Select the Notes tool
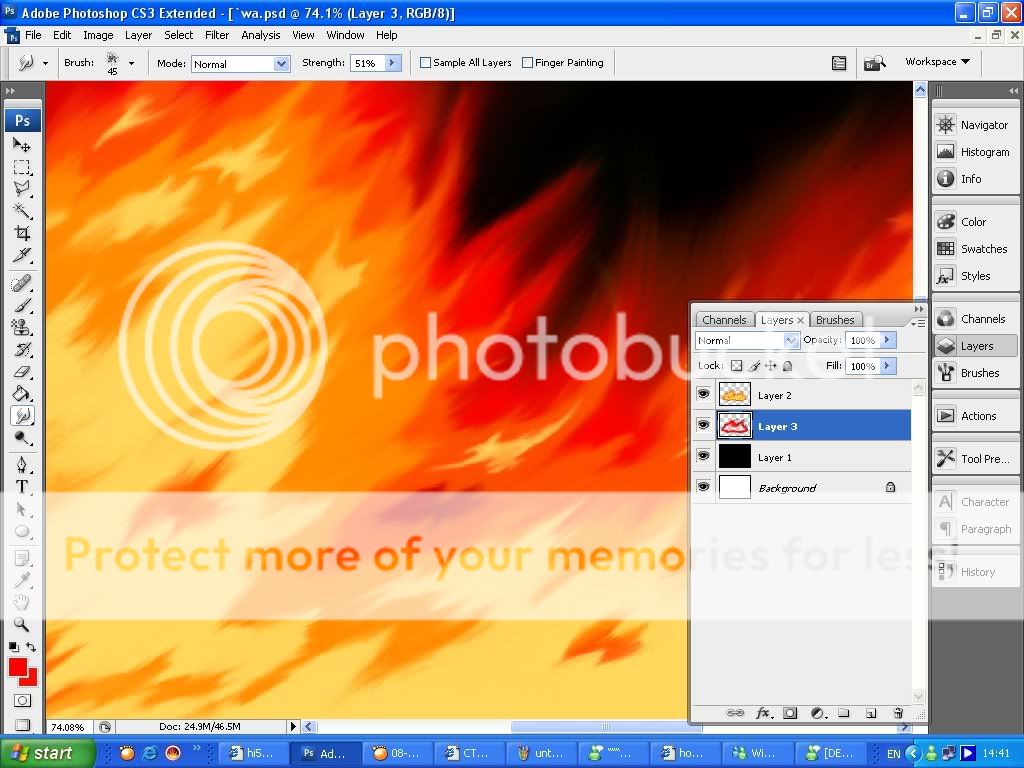Screen dimensions: 1024x768 tap(22, 559)
